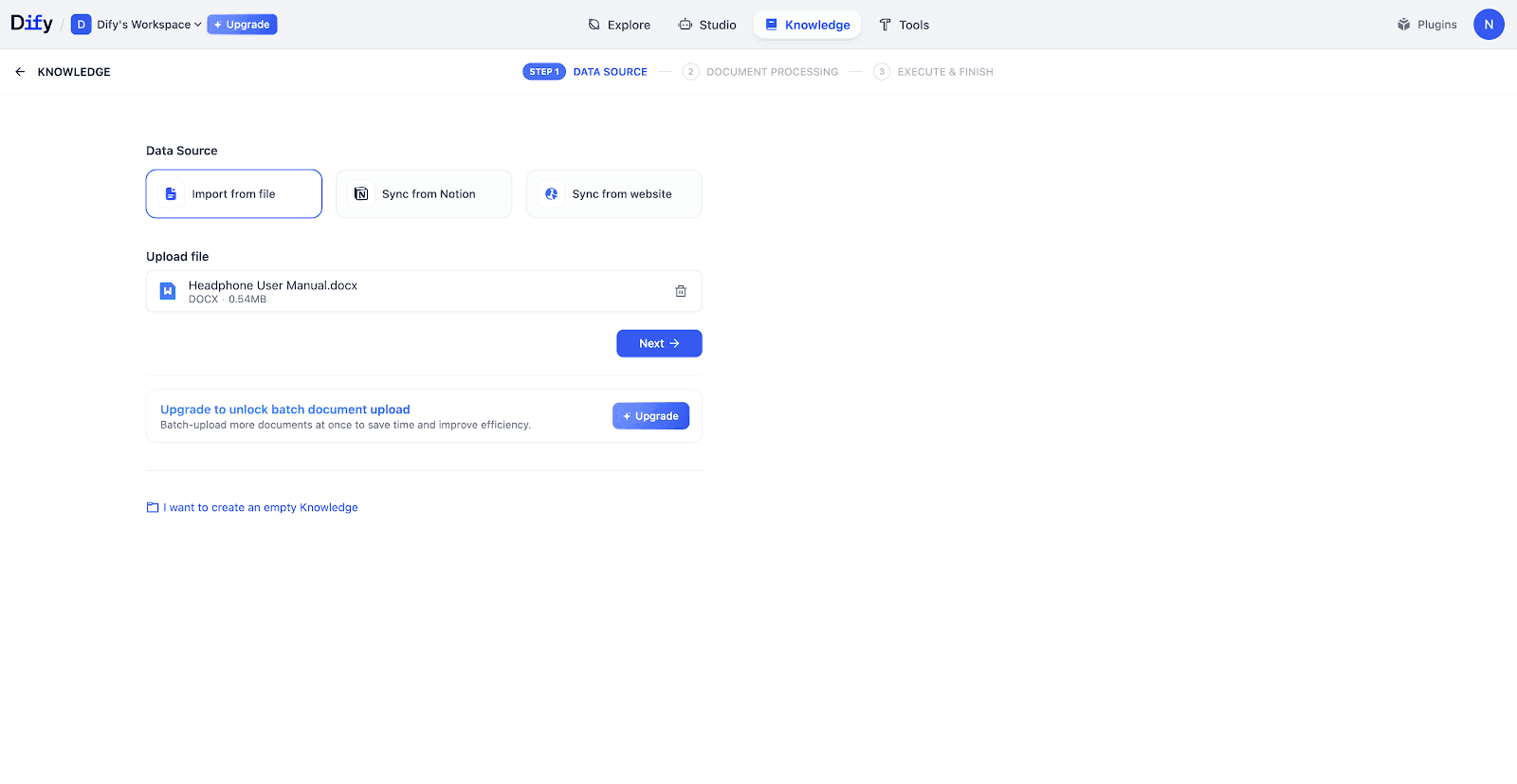1517x784 pixels.
Task: Click the Tools hammer icon
Action: (x=886, y=25)
